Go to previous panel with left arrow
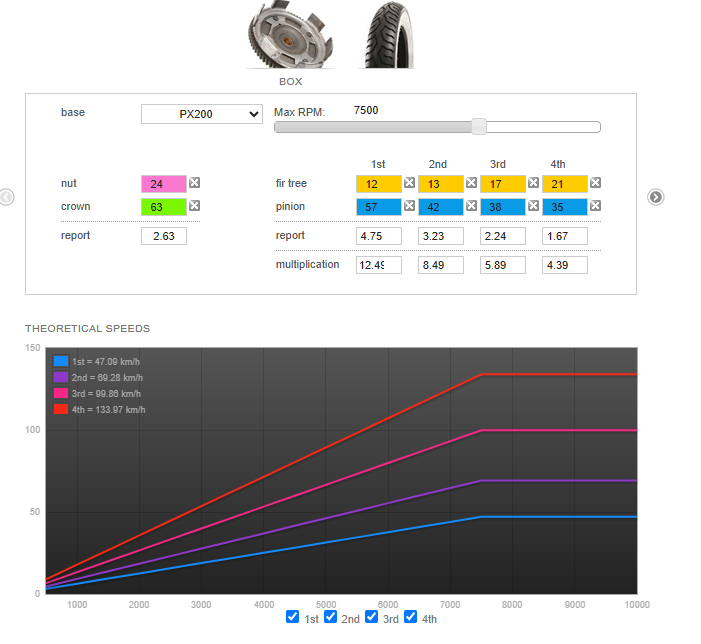 7,197
